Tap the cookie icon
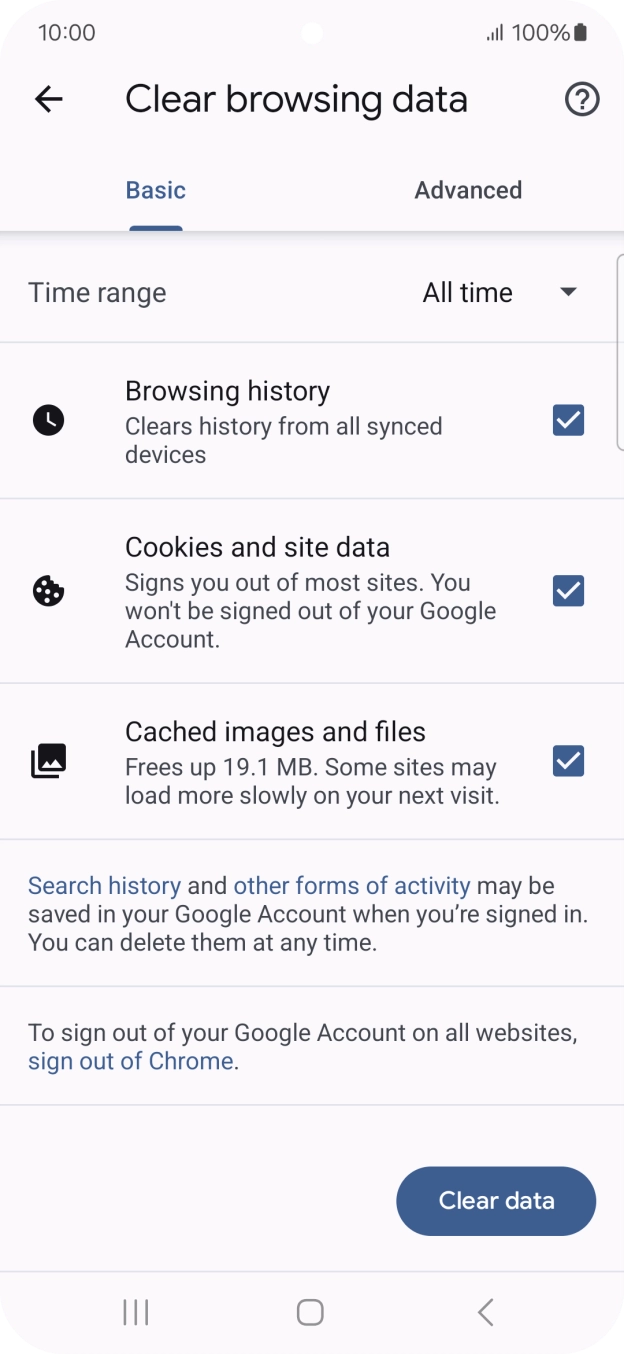The width and height of the screenshot is (624, 1354). click(48, 591)
